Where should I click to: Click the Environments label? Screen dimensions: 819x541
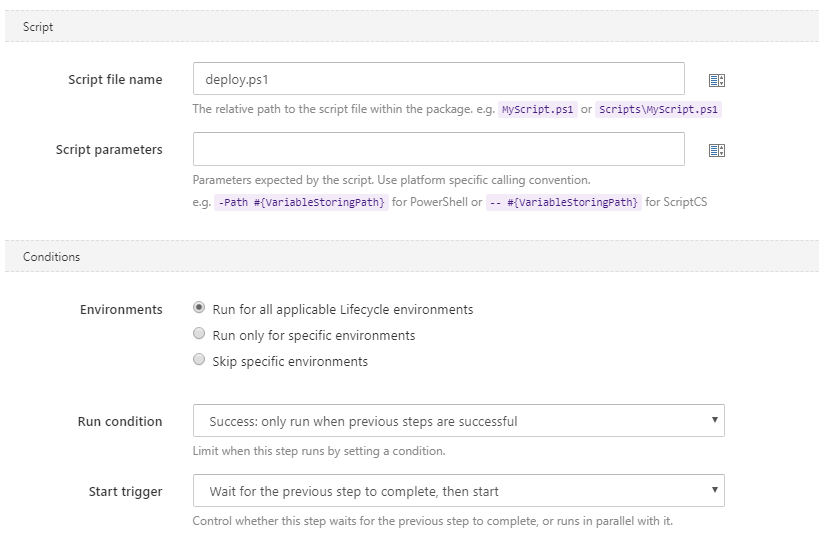tap(121, 310)
